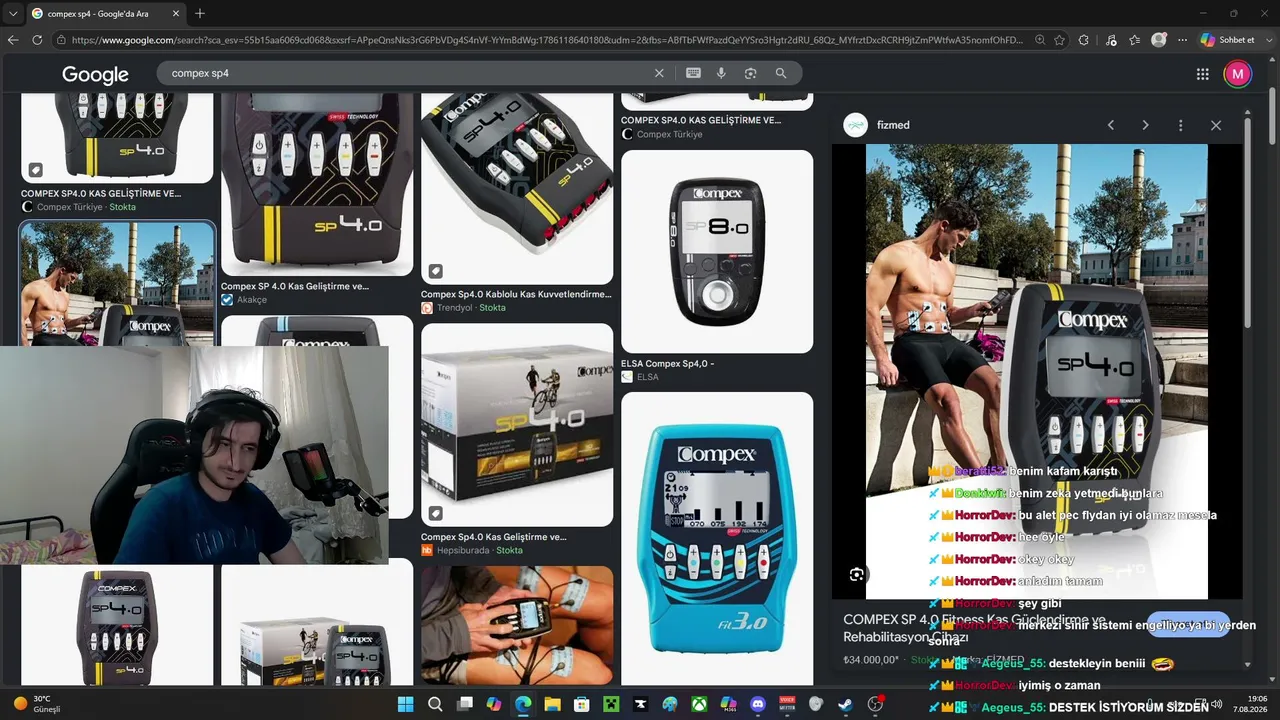This screenshot has height=720, width=1280.
Task: Open the Compex SP4.0 box Hepsiburada thumbnail
Action: pyautogui.click(x=517, y=425)
